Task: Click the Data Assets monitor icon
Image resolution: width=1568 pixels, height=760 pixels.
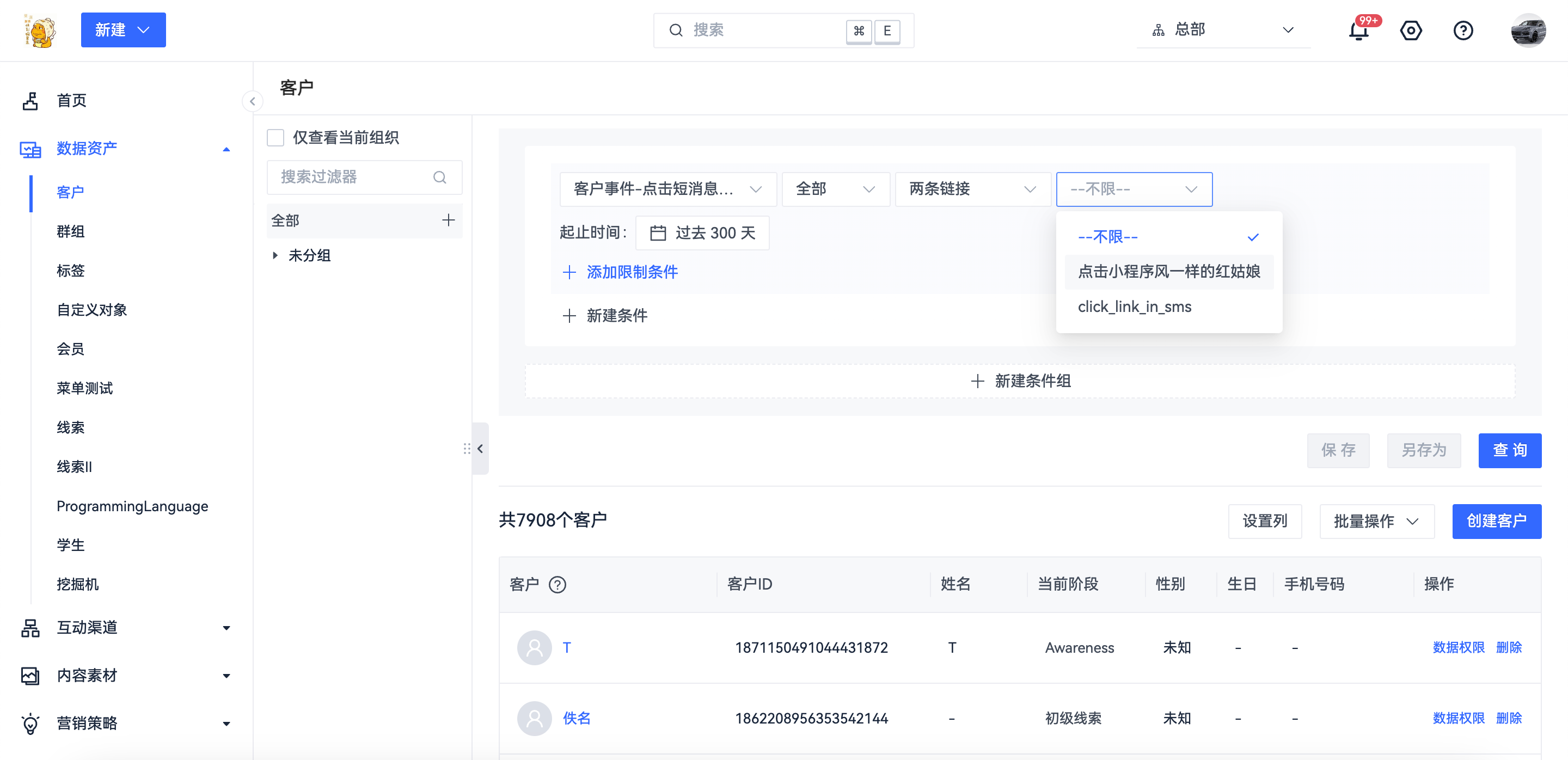Action: tap(30, 149)
